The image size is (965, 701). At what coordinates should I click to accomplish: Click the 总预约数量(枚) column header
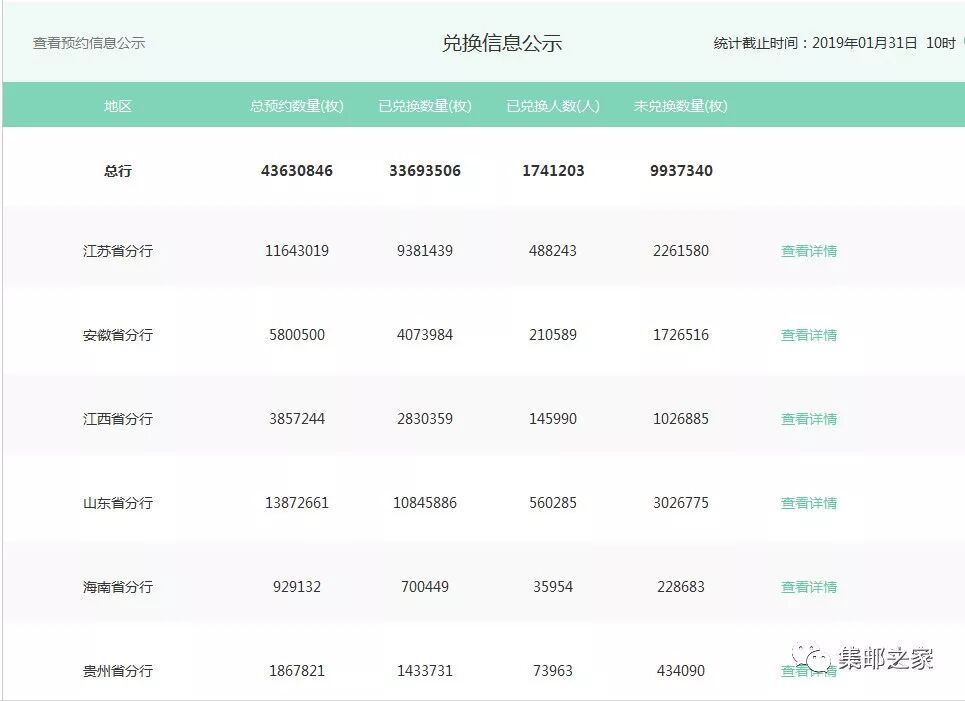click(297, 106)
